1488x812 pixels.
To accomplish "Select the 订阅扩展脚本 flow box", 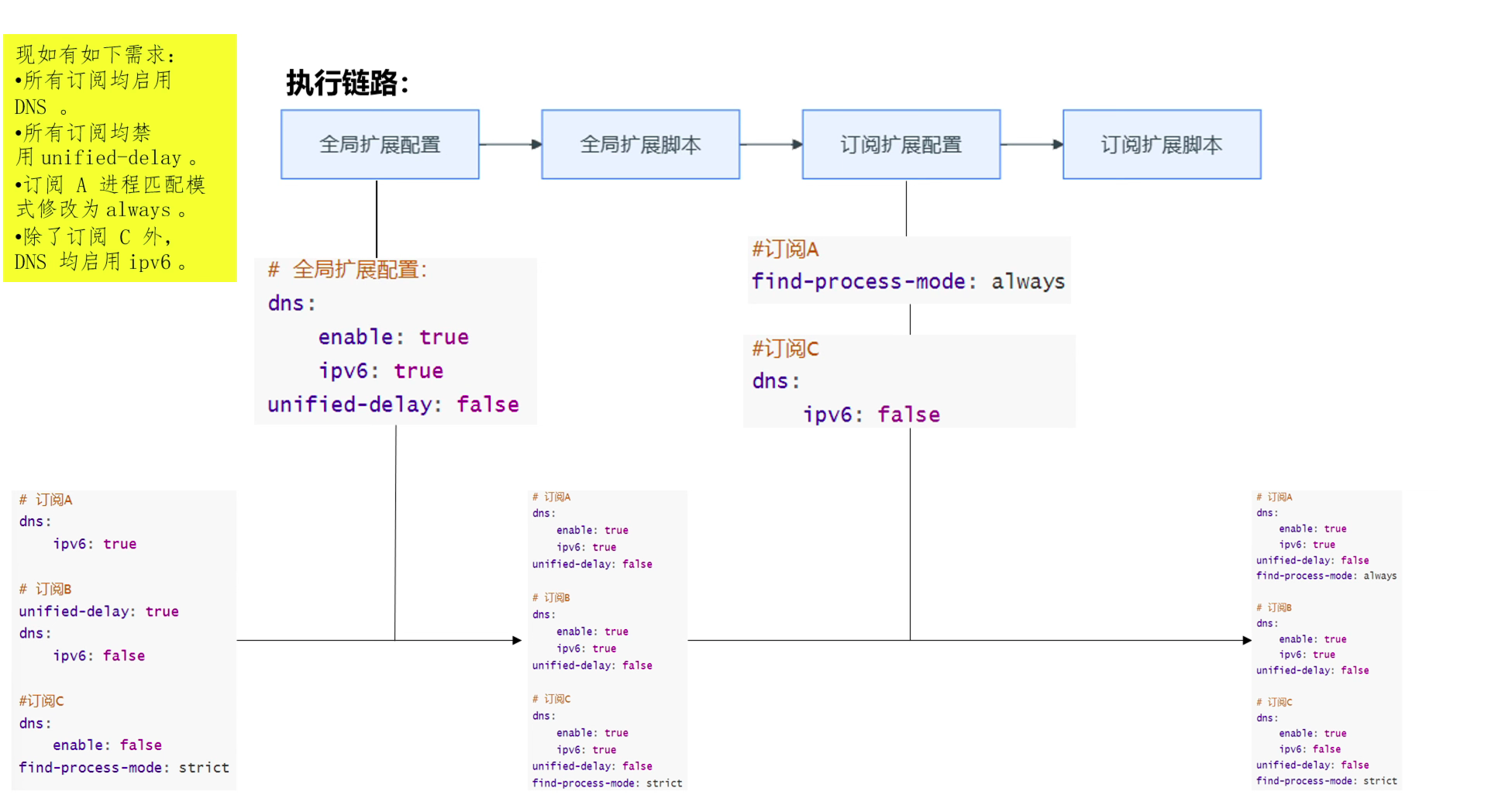I will [1161, 145].
